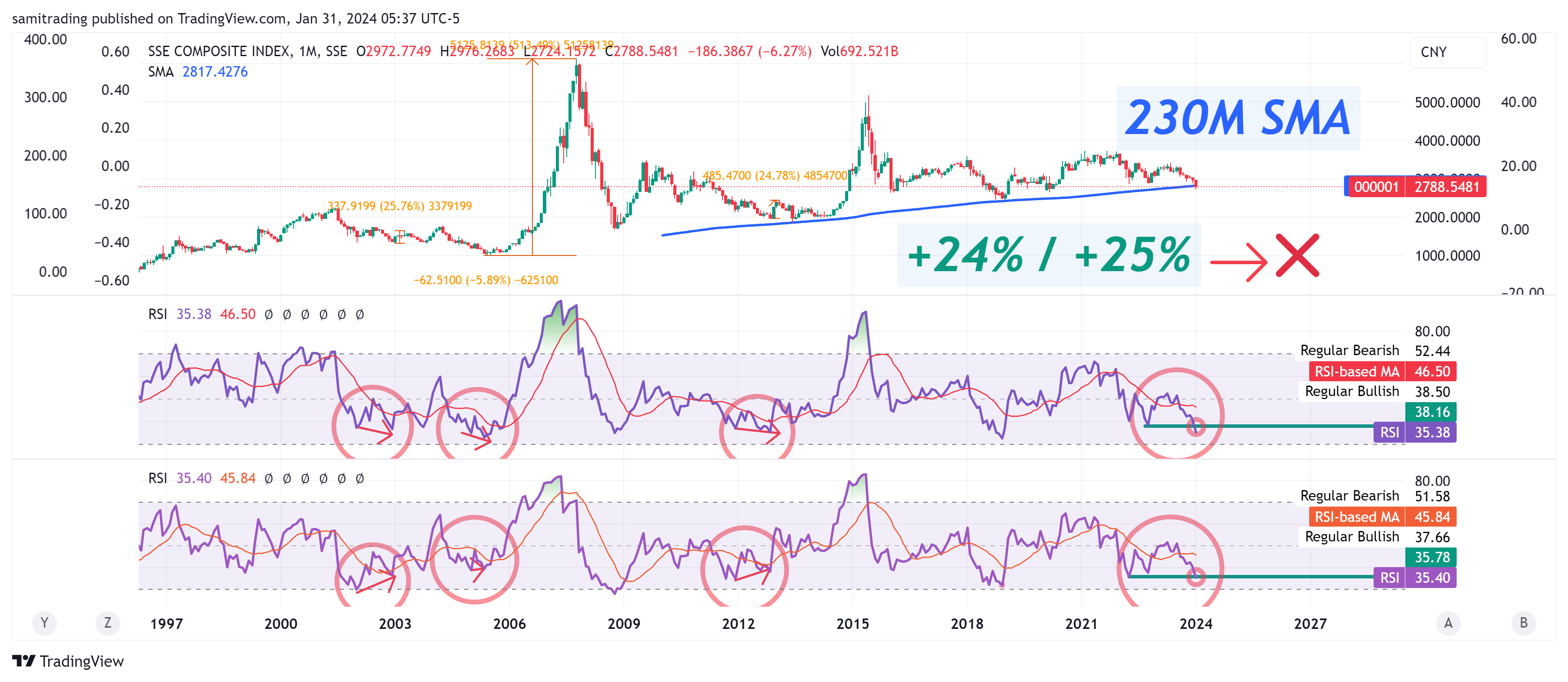Click the A auto-scale button
Screen dimensions: 1568x682
coord(1448,623)
